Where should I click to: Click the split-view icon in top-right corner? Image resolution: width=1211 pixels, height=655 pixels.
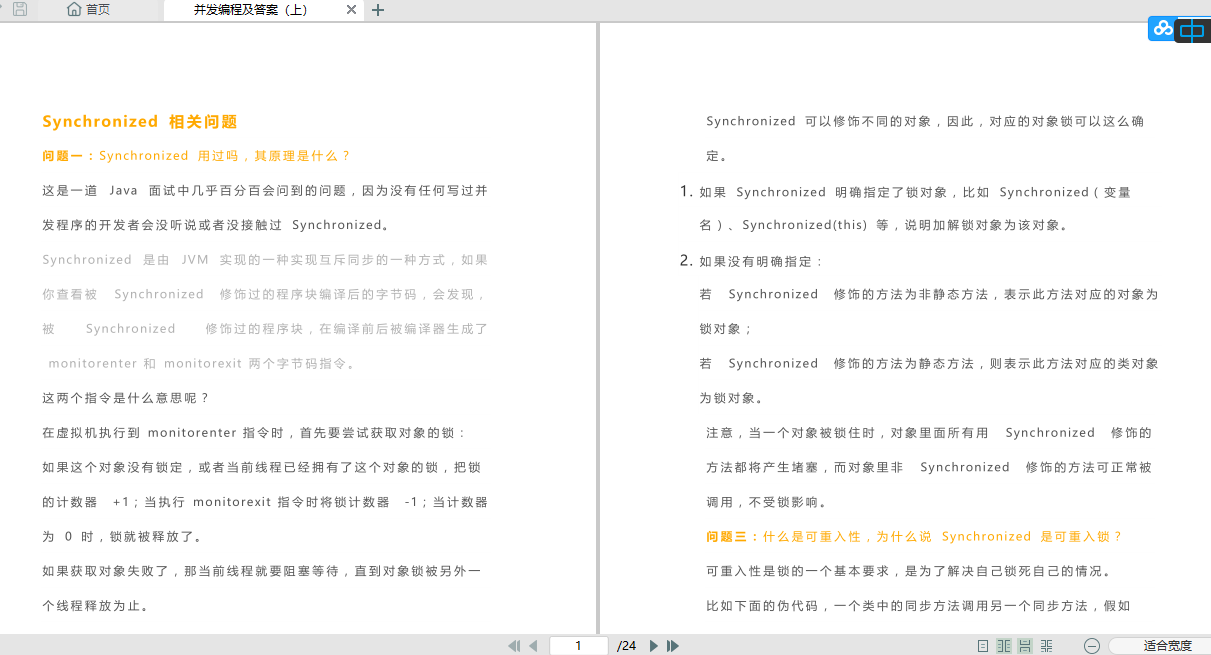tap(1192, 28)
